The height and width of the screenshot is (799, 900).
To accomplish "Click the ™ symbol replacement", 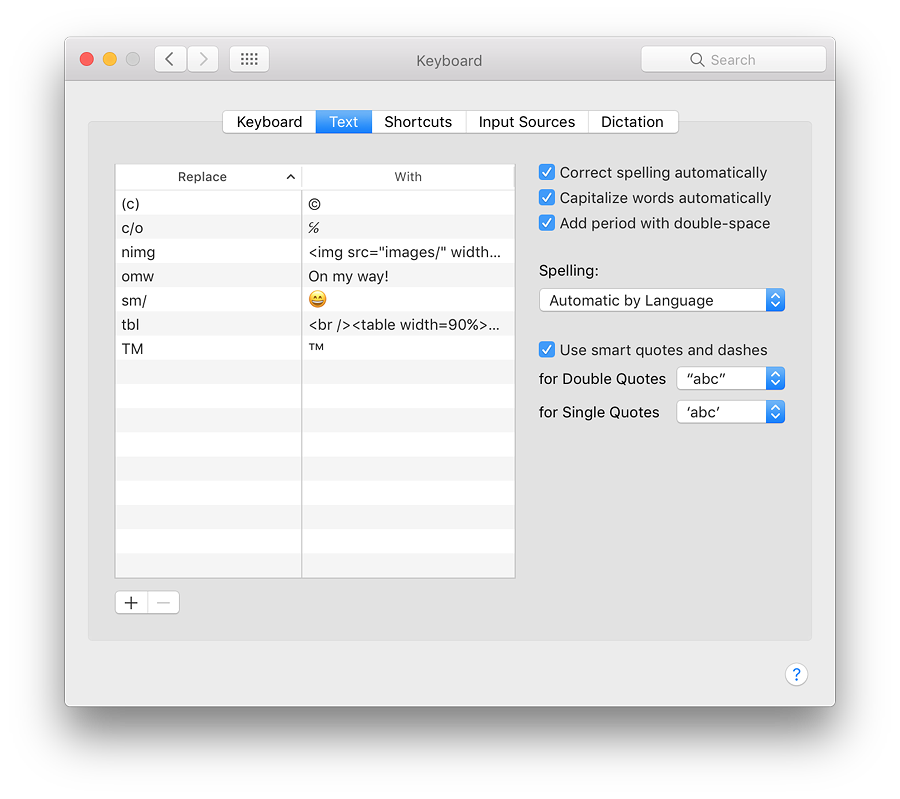I will [x=316, y=347].
